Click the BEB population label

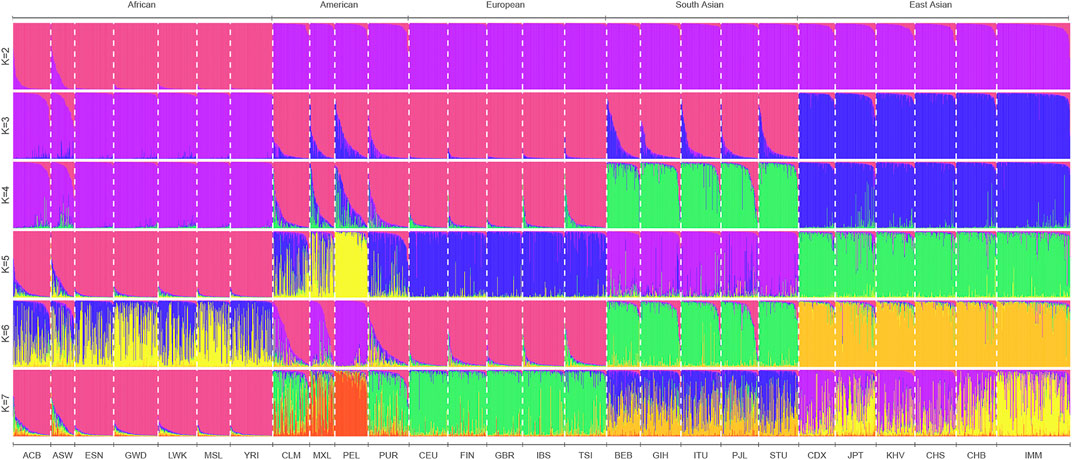[x=624, y=454]
